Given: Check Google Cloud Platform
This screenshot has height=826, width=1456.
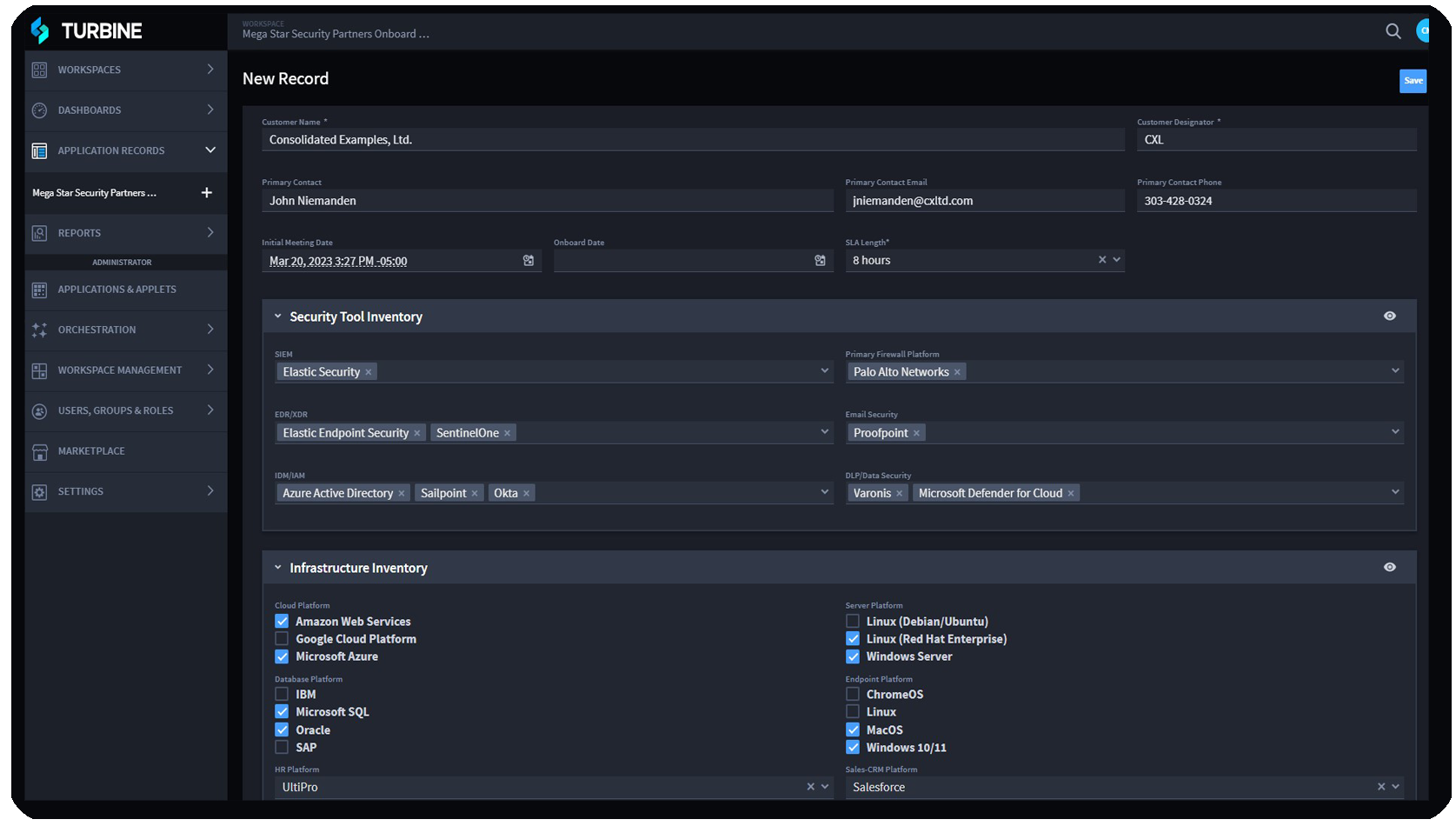Looking at the screenshot, I should point(282,638).
